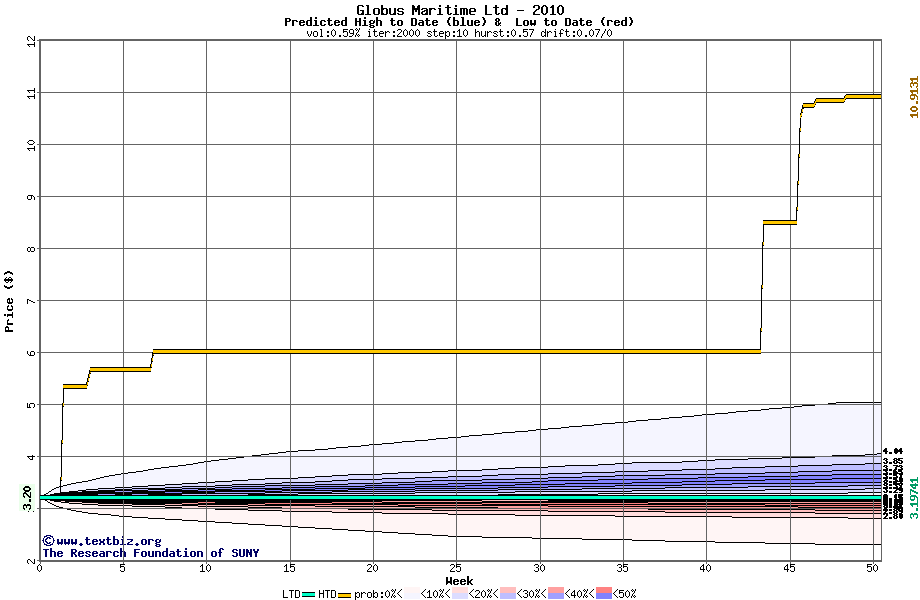Select the 10% to 20% probability swatch

pos(460,593)
